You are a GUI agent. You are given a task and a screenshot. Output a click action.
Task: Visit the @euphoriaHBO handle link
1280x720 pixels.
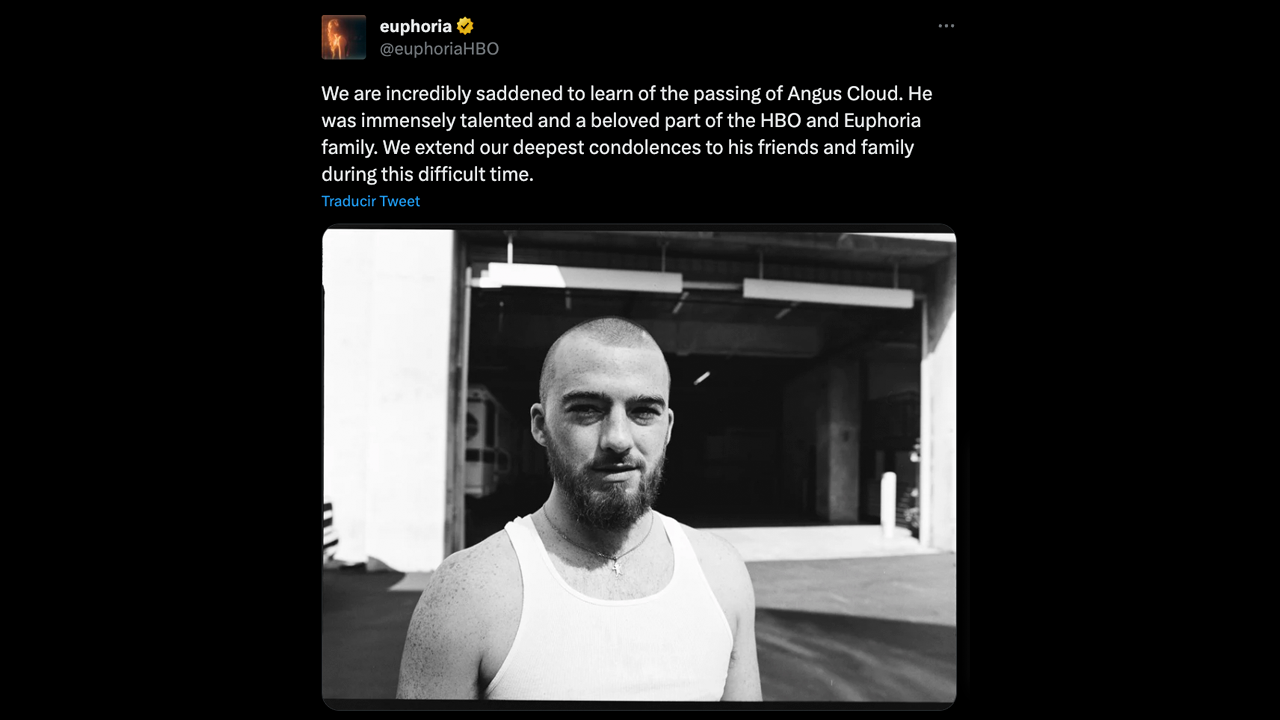(x=439, y=48)
